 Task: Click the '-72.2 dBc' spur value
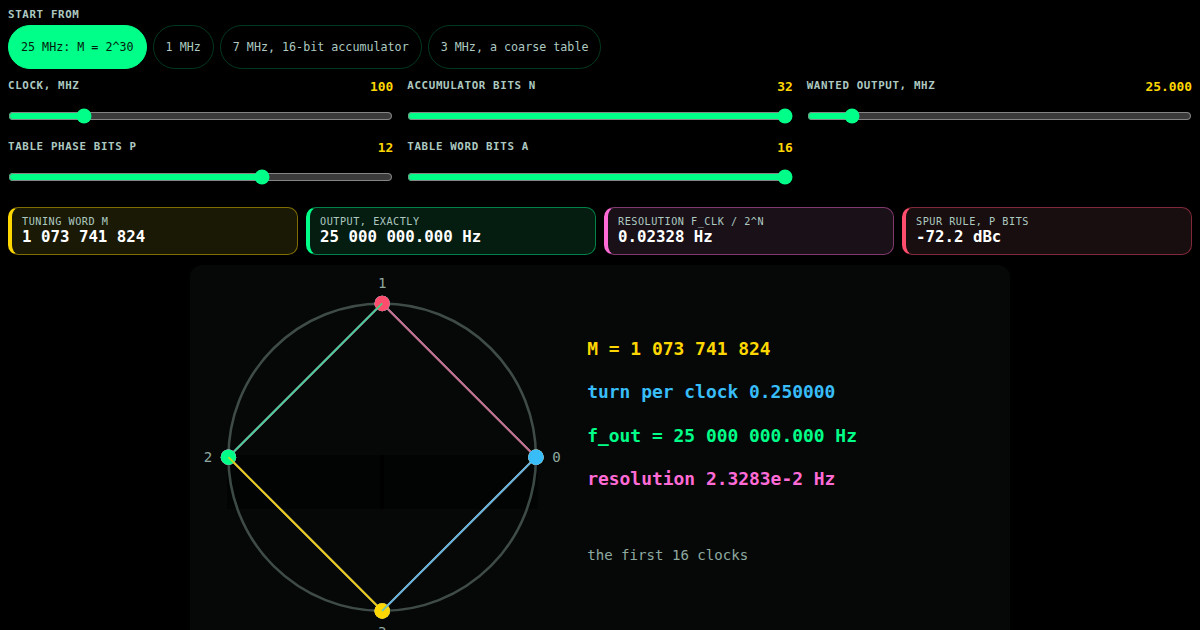(x=959, y=237)
